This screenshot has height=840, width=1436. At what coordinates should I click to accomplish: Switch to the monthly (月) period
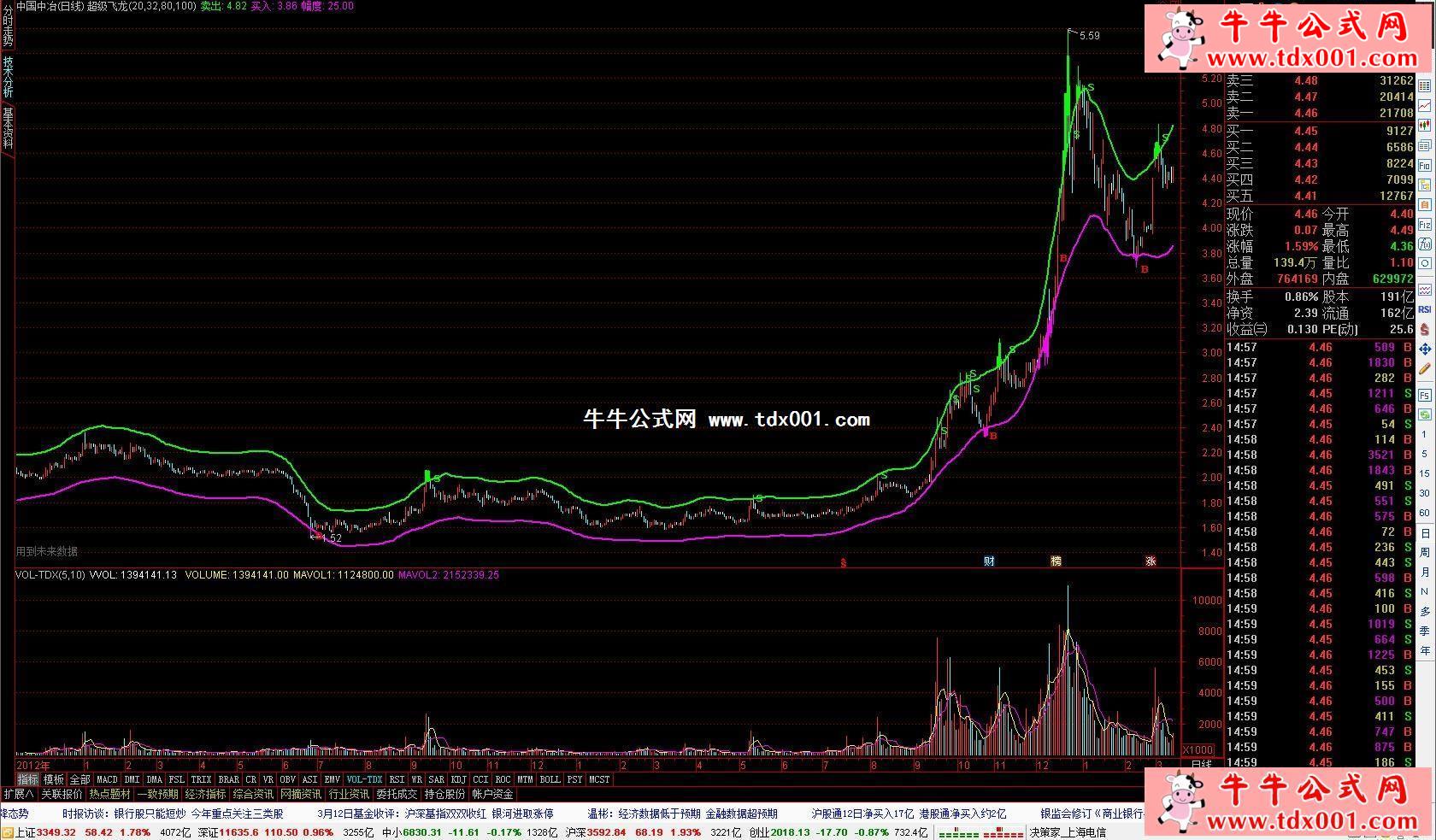[1425, 572]
